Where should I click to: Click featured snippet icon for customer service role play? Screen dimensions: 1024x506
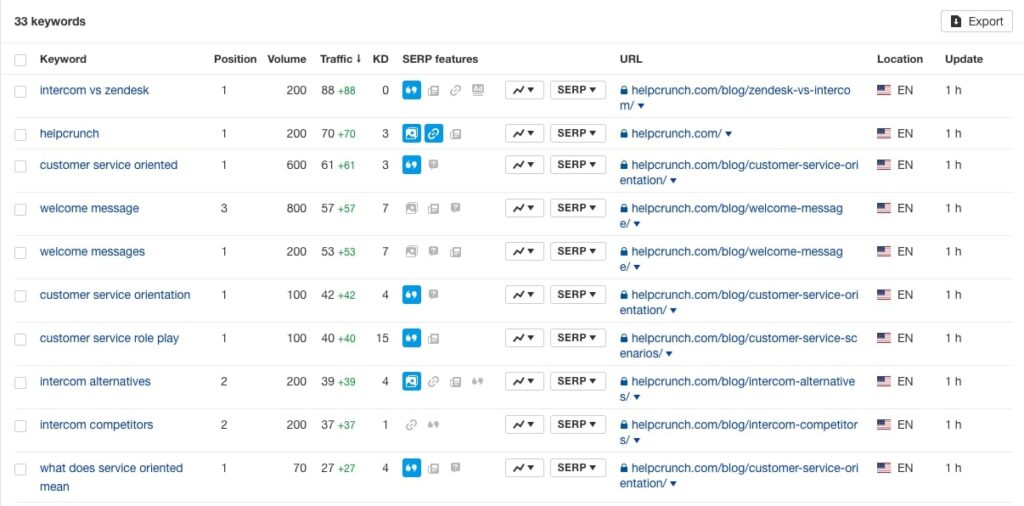pyautogui.click(x=411, y=338)
